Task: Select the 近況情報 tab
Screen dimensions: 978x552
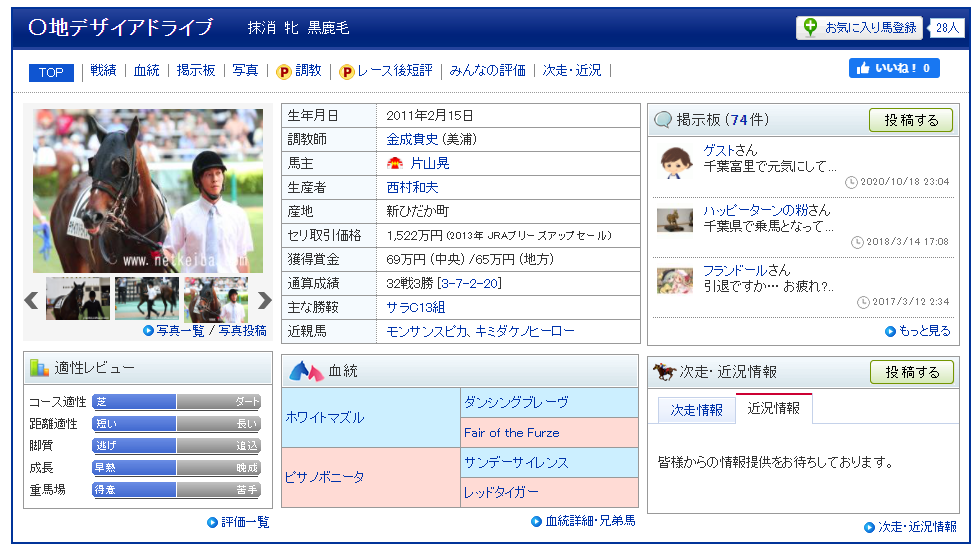Action: 773,408
